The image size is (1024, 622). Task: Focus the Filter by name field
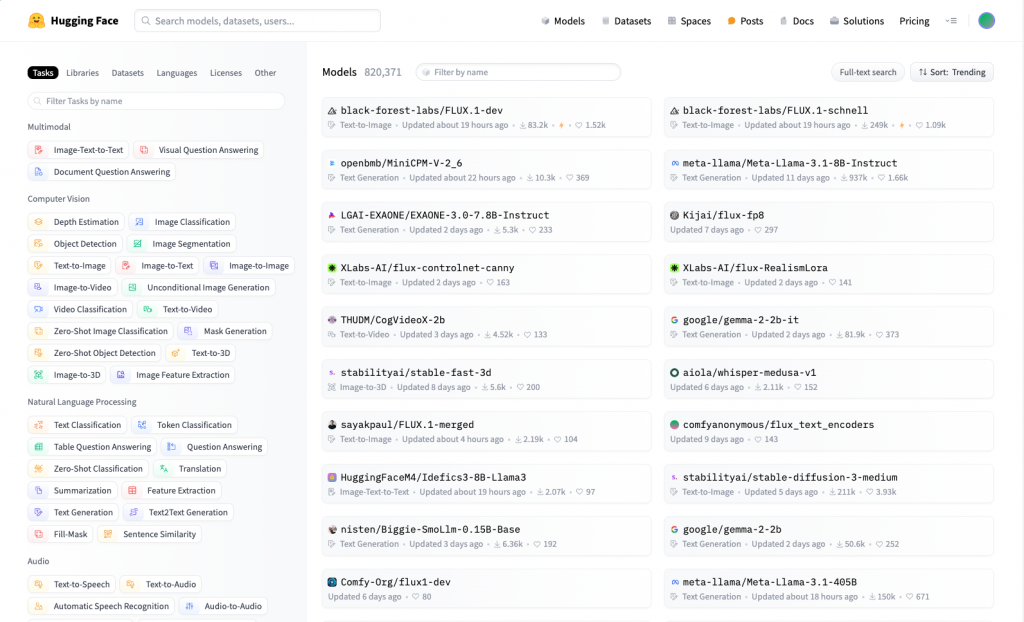518,72
